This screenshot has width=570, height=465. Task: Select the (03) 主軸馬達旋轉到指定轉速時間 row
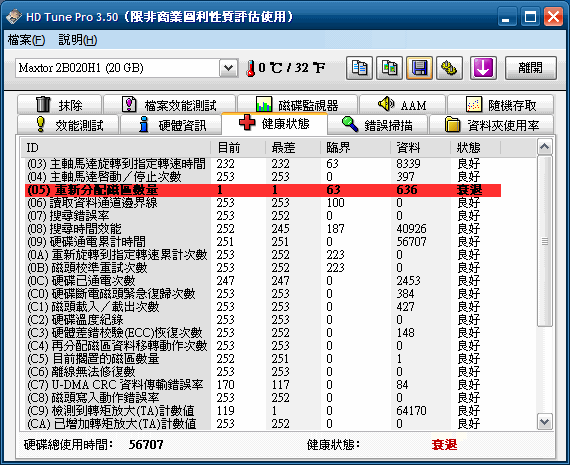click(263, 164)
